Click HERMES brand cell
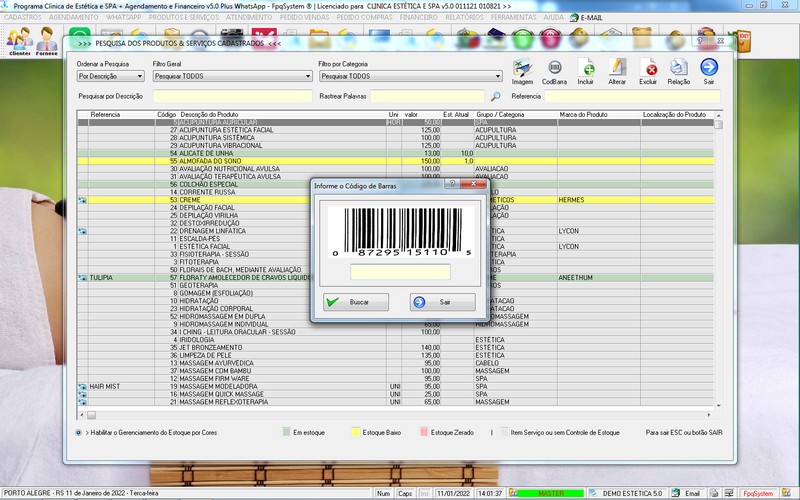This screenshot has height=500, width=800. coord(599,200)
